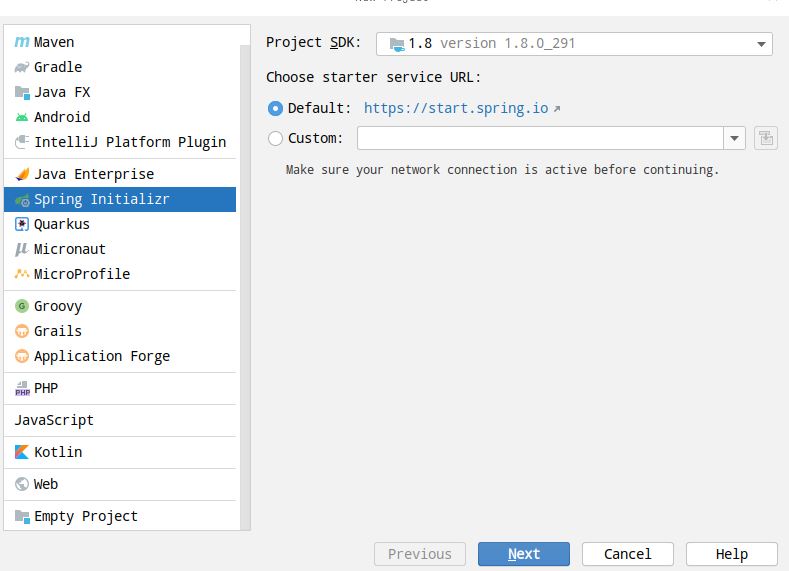Choose Kotlin project type

click(120, 452)
